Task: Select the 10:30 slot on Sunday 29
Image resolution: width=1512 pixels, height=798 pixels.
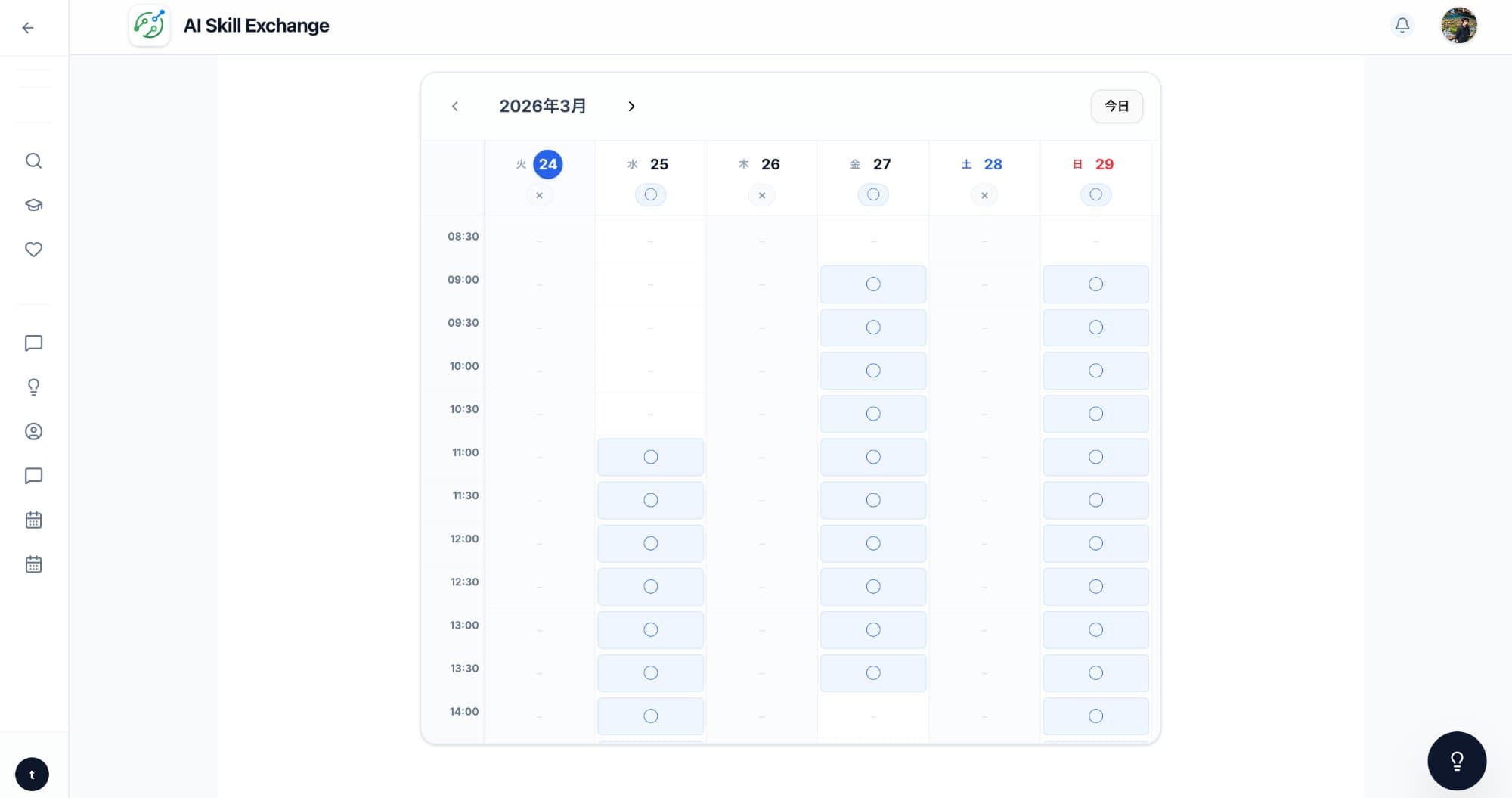Action: 1095,414
